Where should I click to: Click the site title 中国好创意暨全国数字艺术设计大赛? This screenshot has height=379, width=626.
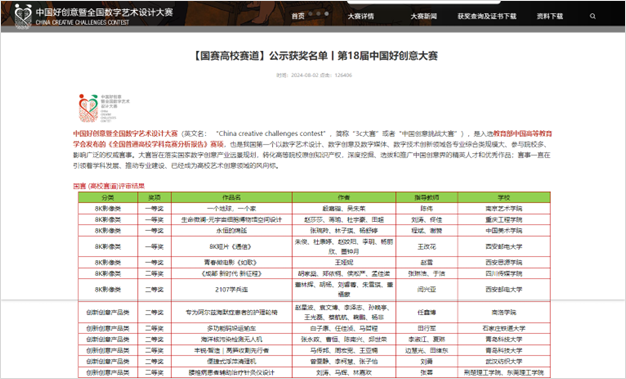pyautogui.click(x=104, y=12)
